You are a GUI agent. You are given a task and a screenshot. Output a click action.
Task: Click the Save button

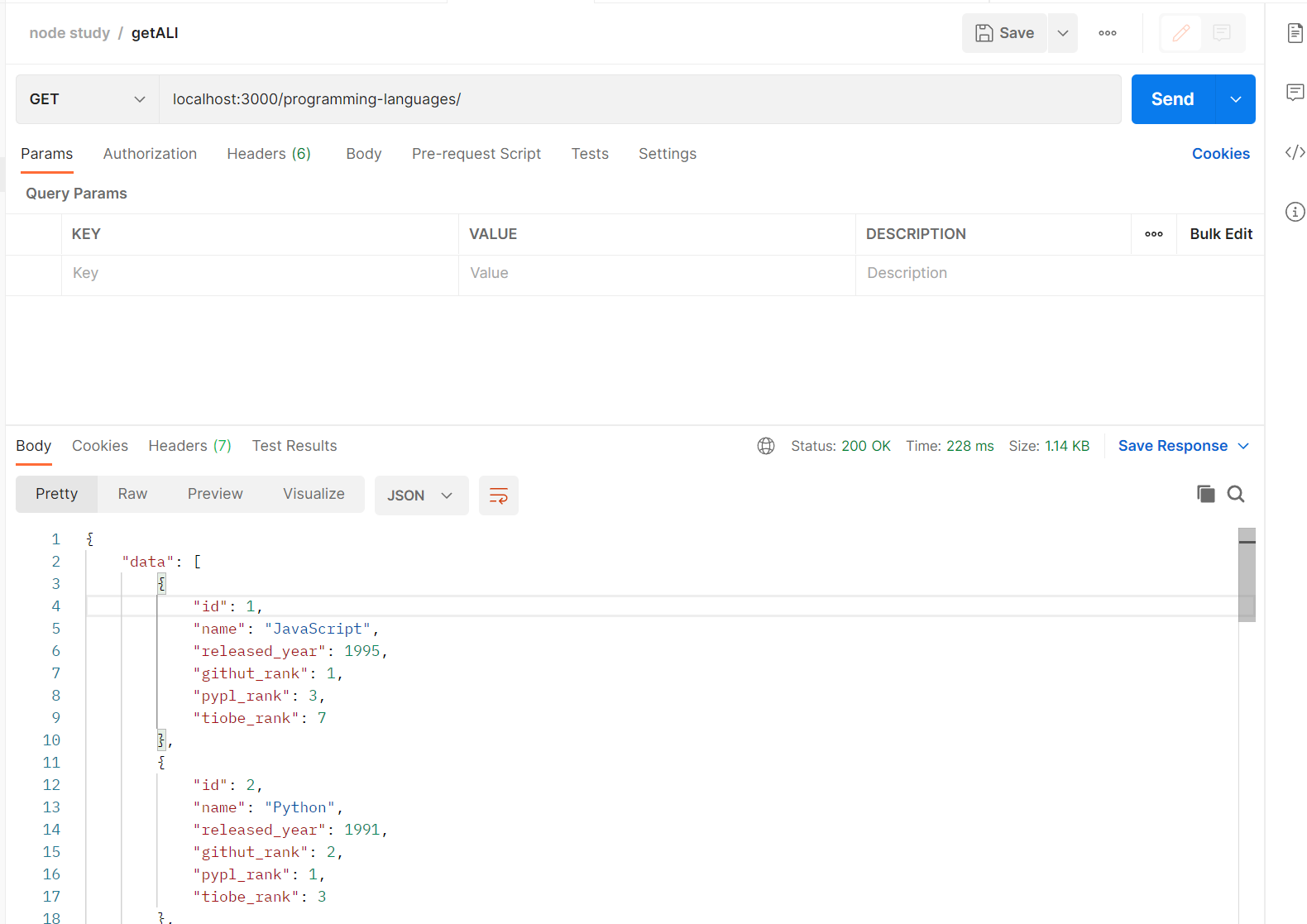tap(1004, 33)
